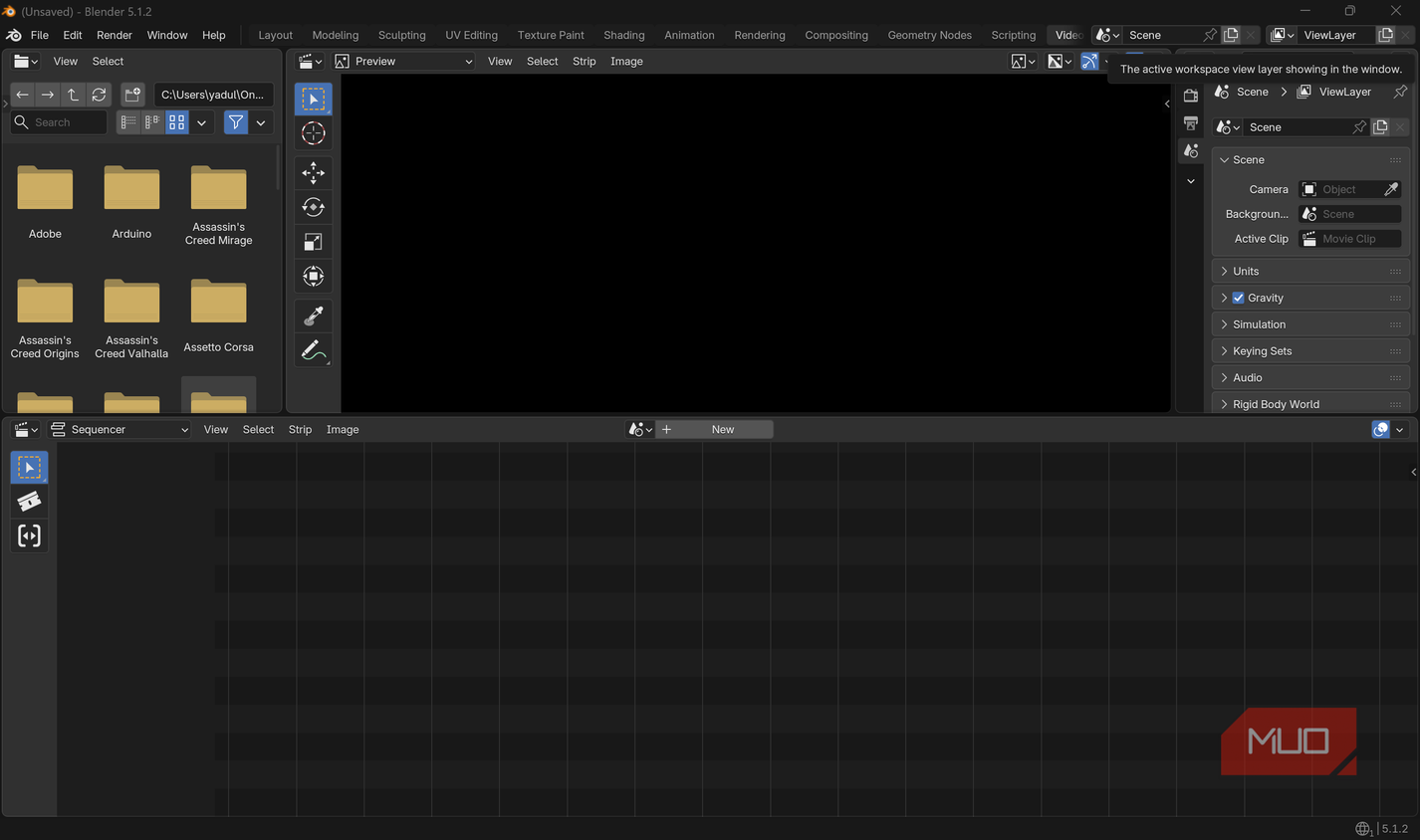Open the Sequencer view type dropdown
Viewport: 1420px width, 840px height.
point(119,430)
